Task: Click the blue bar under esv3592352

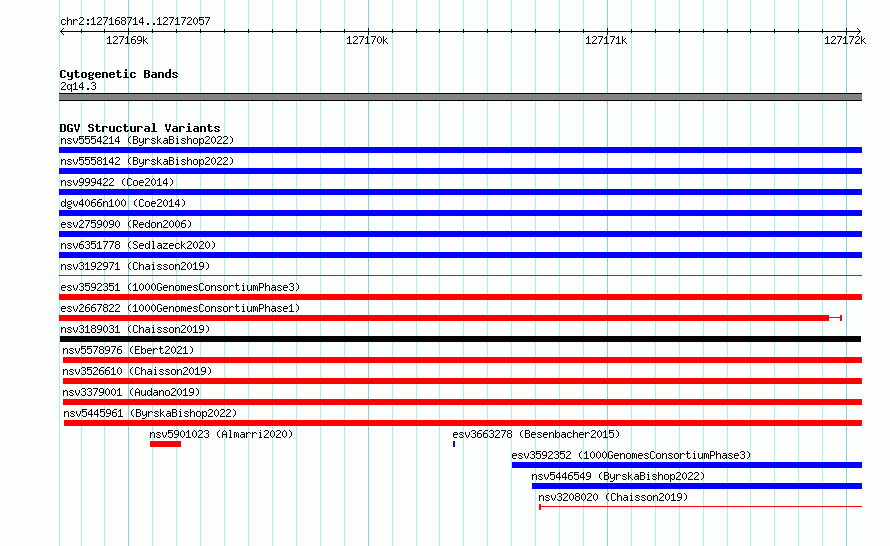Action: tap(687, 465)
